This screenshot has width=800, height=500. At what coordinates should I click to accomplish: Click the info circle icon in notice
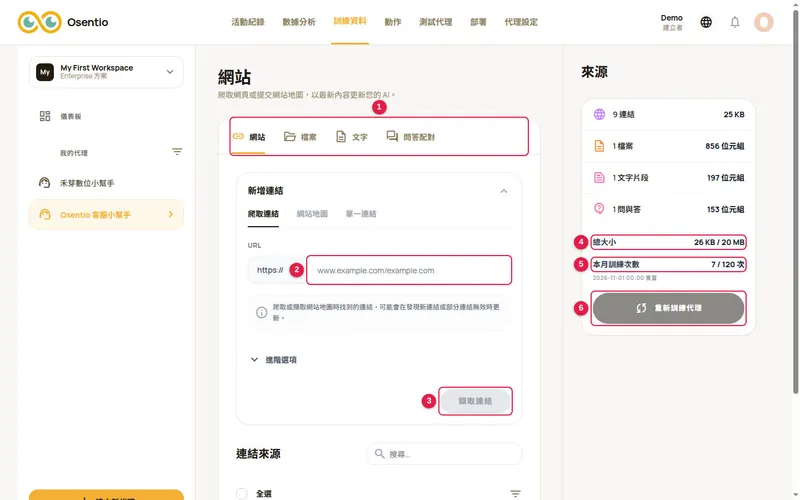coord(261,312)
